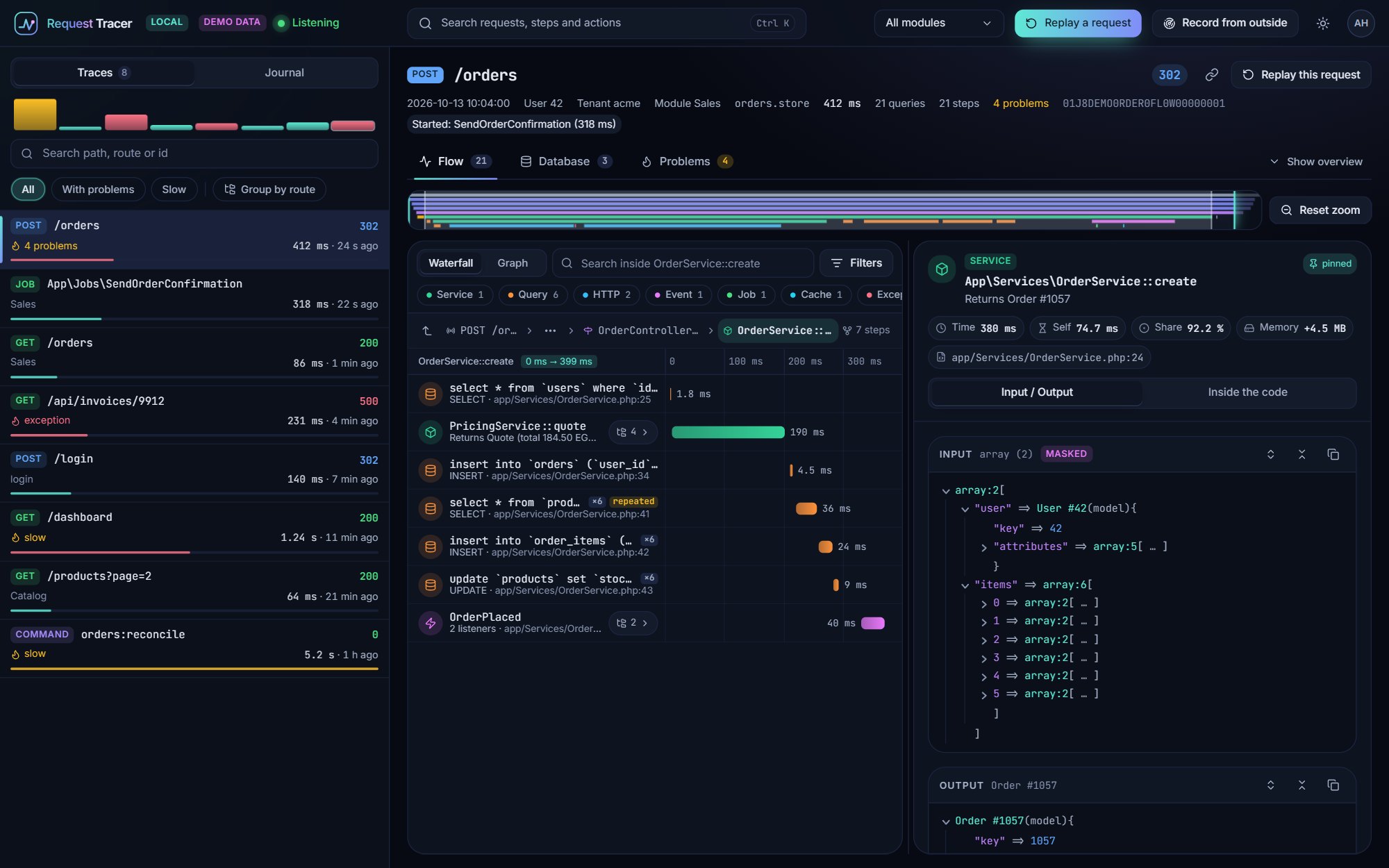Image resolution: width=1389 pixels, height=868 pixels.
Task: Toggle the Service filter chip
Action: pyautogui.click(x=455, y=294)
